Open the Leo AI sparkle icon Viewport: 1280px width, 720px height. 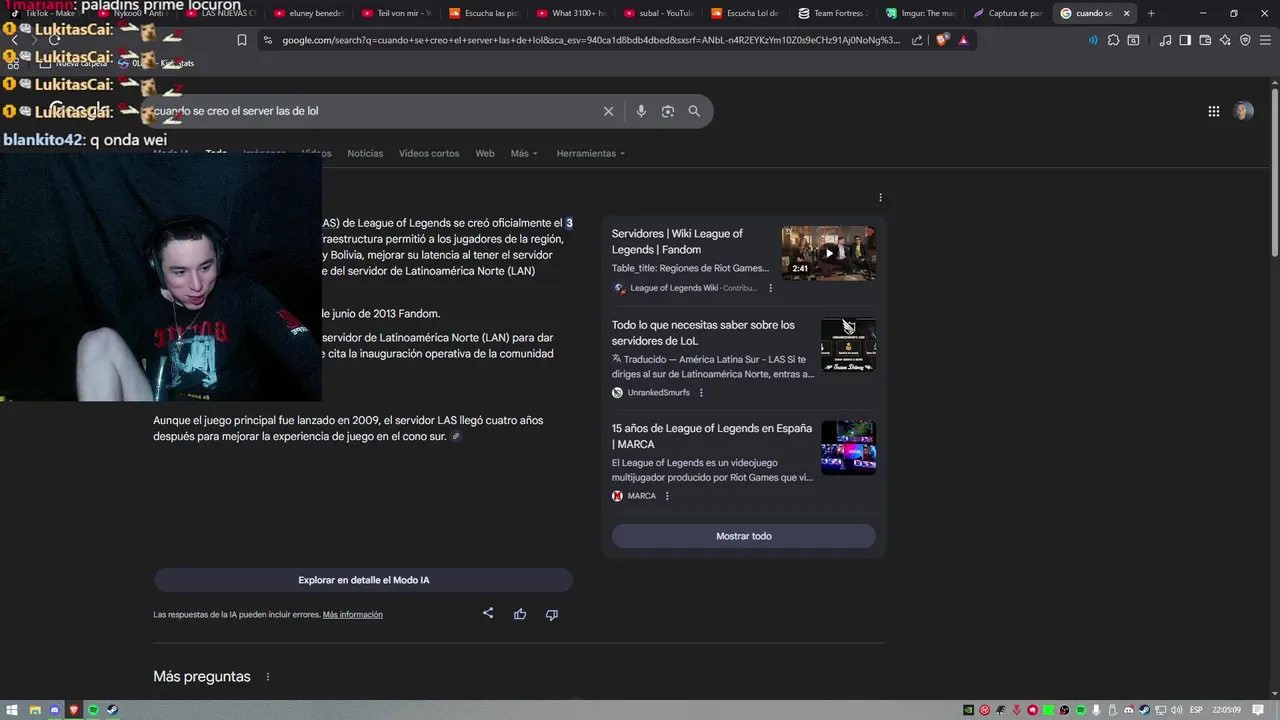click(1225, 40)
